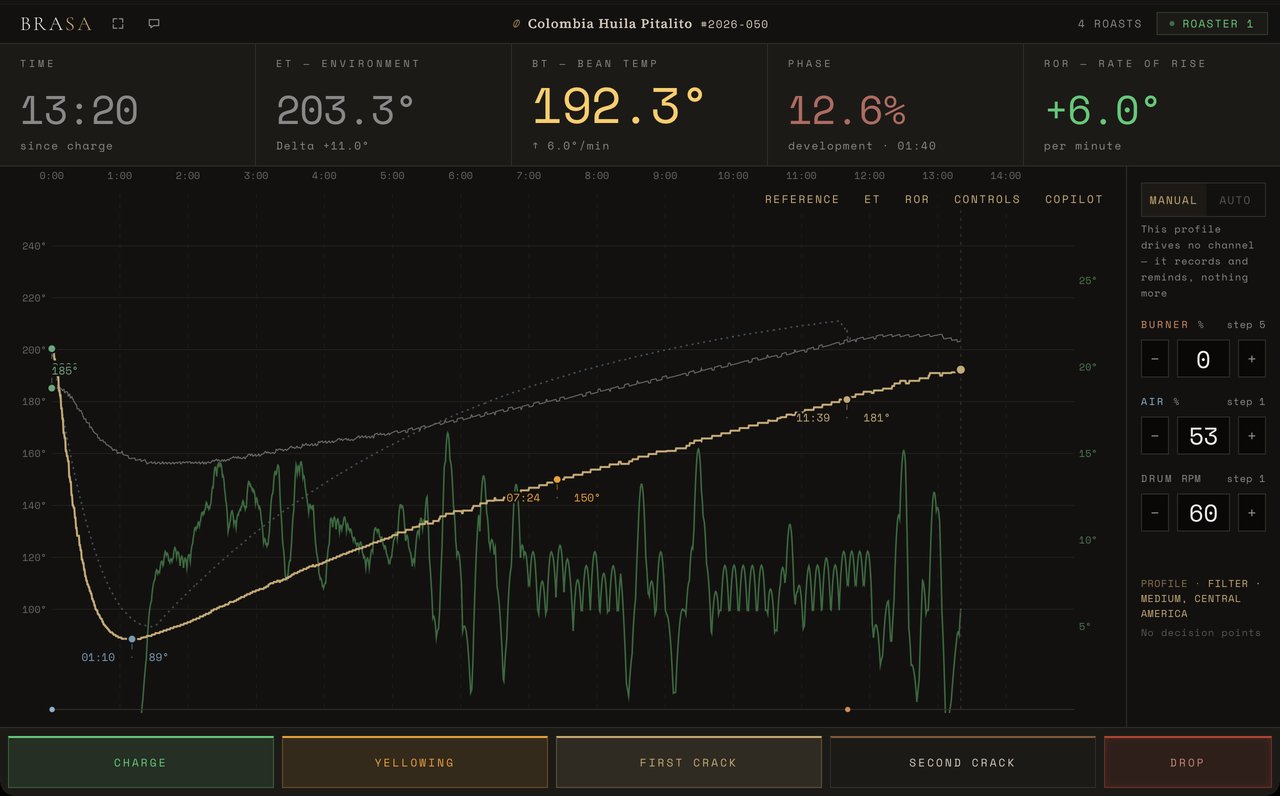Click the drum RPM field showing 60

1203,513
